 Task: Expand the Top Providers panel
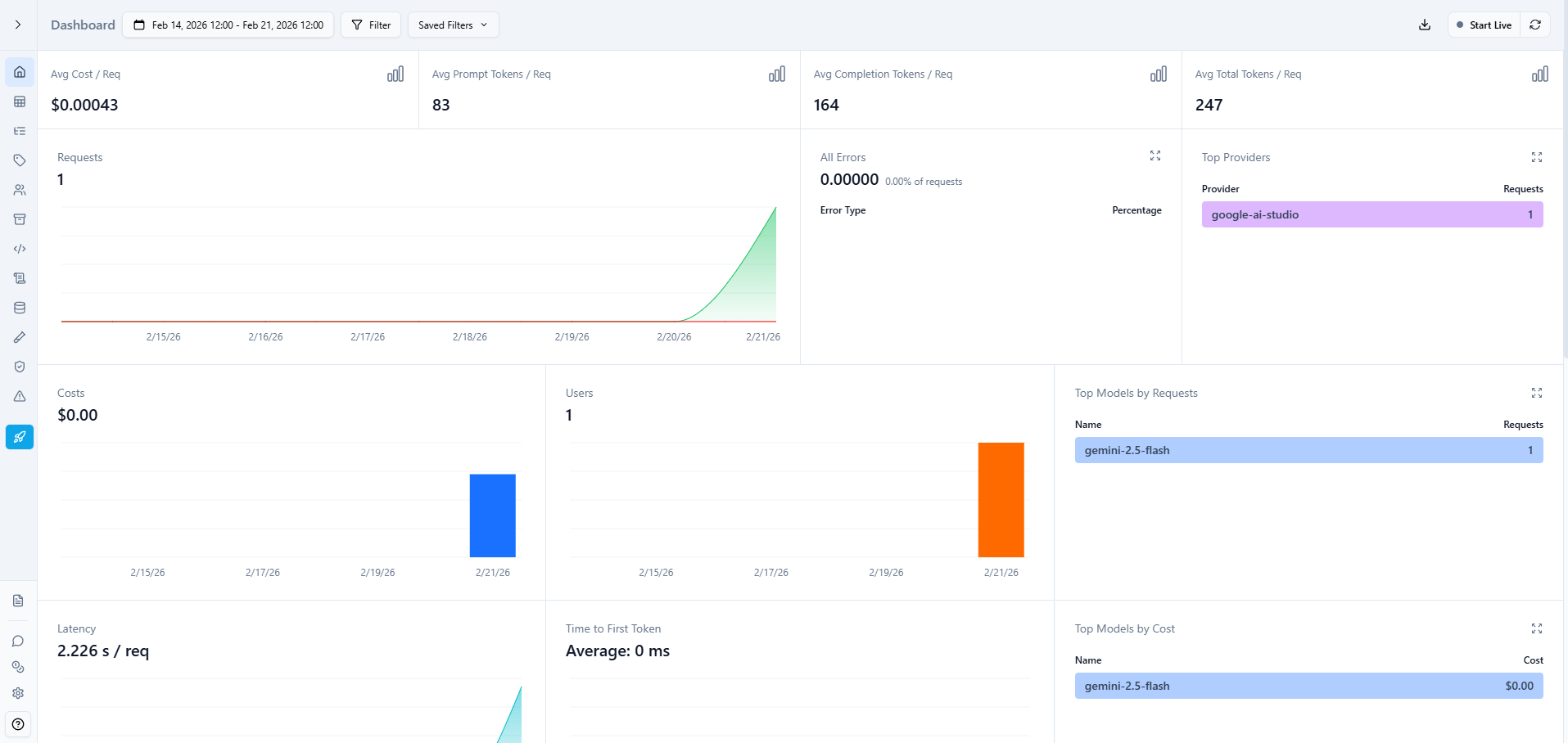click(1536, 157)
